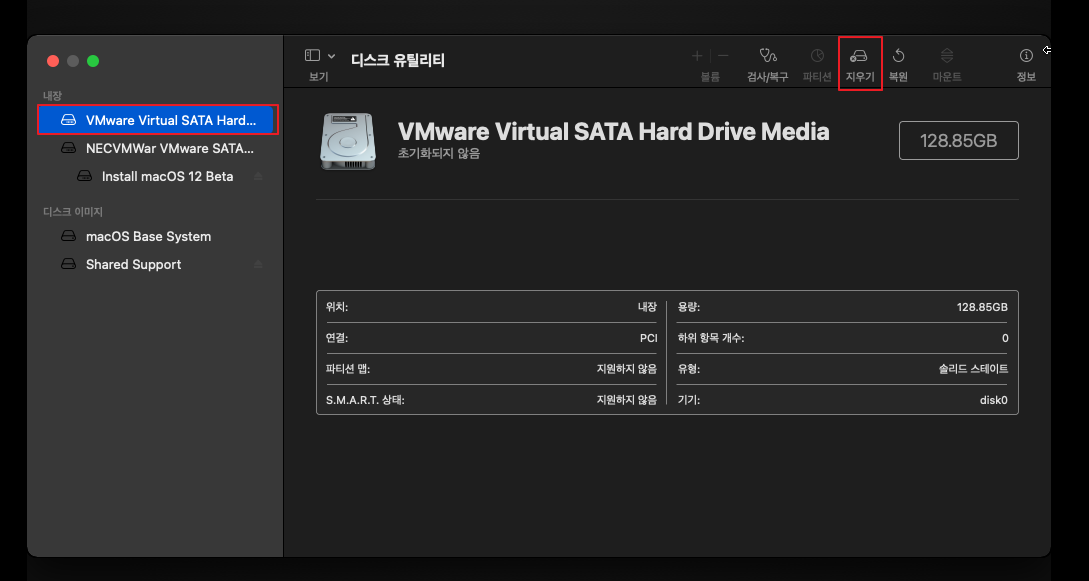The width and height of the screenshot is (1089, 581).
Task: Open the 보기 view dropdown chevron
Action: click(331, 56)
